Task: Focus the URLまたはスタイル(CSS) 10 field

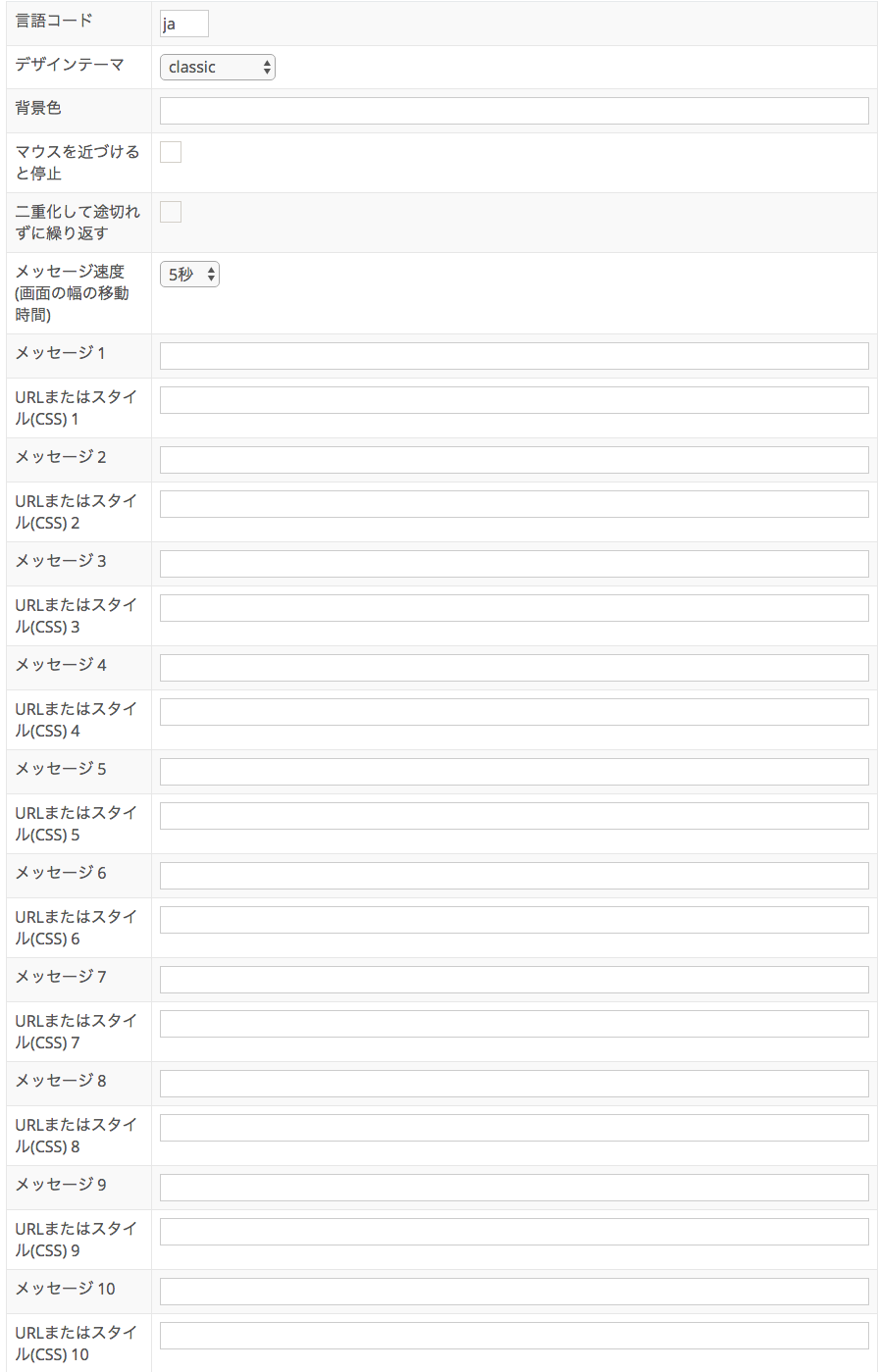Action: click(x=514, y=1336)
